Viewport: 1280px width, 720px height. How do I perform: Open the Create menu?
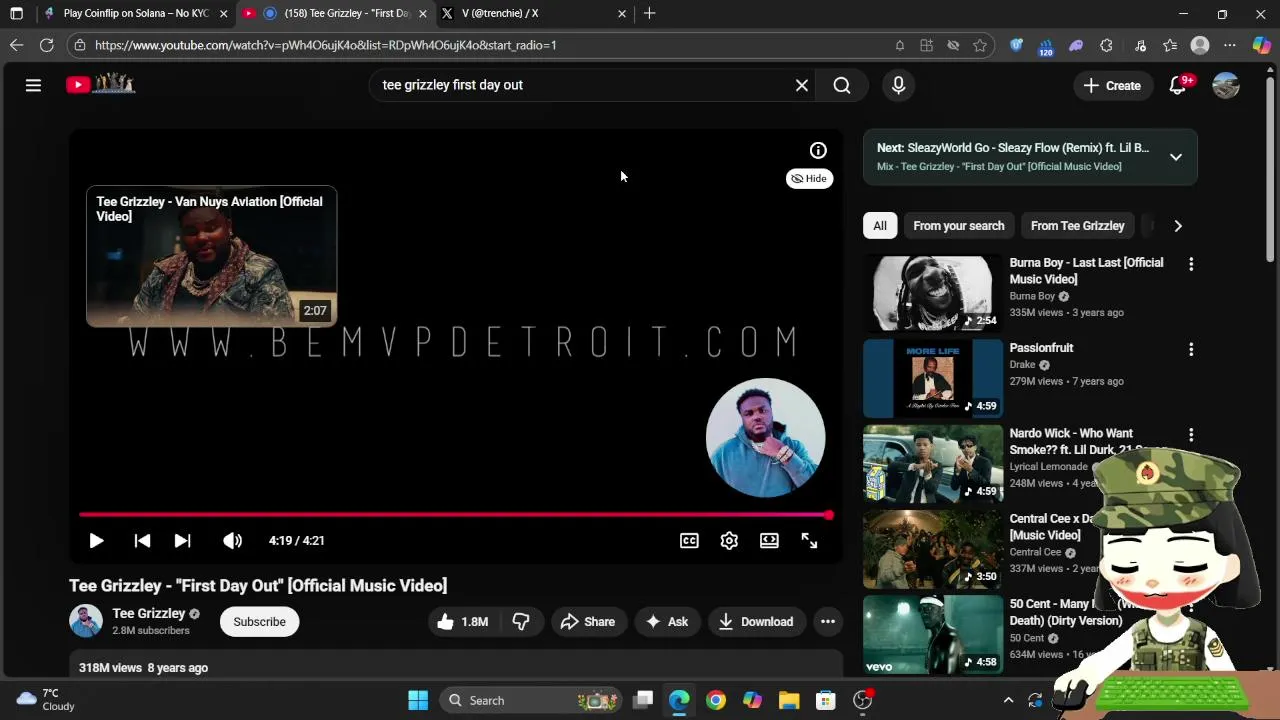pos(1111,85)
